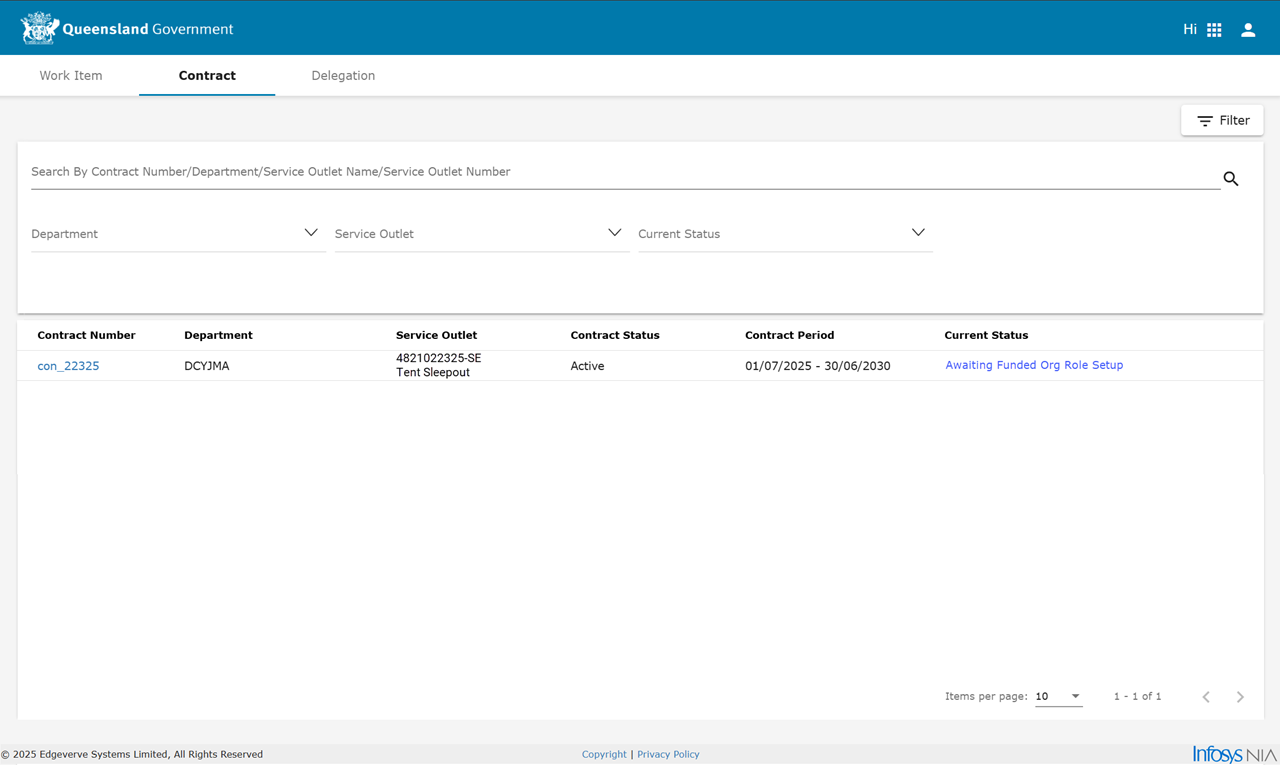Go to next page arrow
Image resolution: width=1280 pixels, height=766 pixels.
[x=1240, y=697]
